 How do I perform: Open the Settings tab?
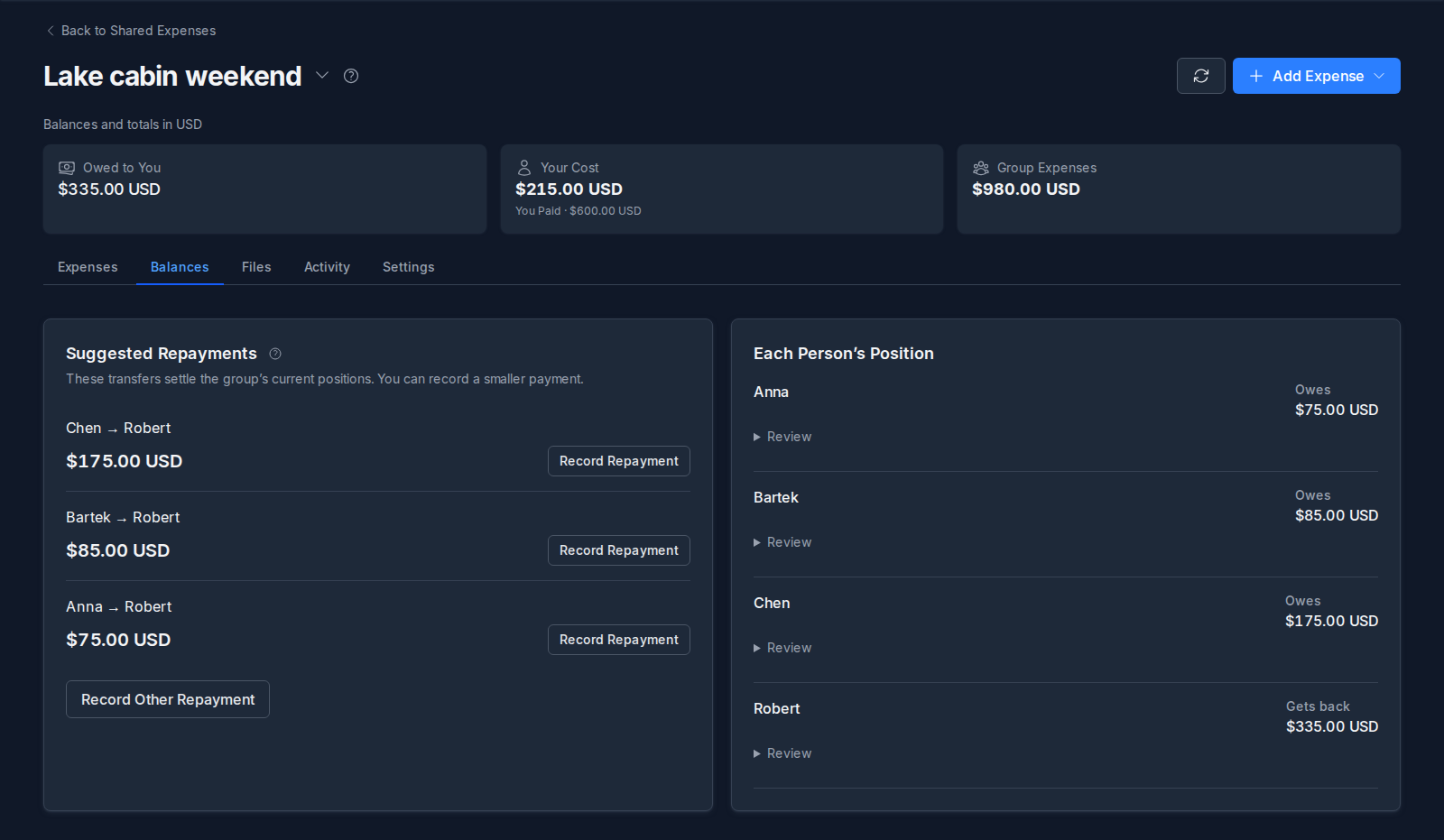click(x=409, y=267)
